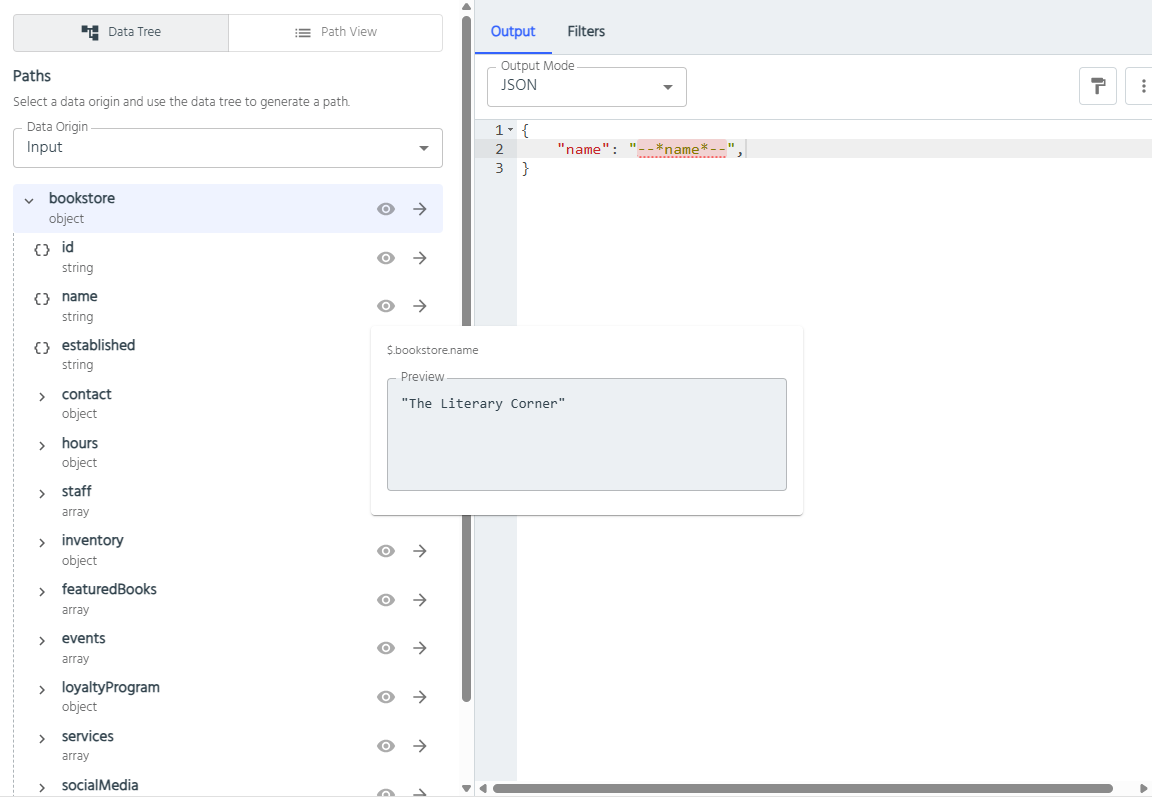Show preview for events via eye icon
The width and height of the screenshot is (1152, 805).
pos(386,648)
